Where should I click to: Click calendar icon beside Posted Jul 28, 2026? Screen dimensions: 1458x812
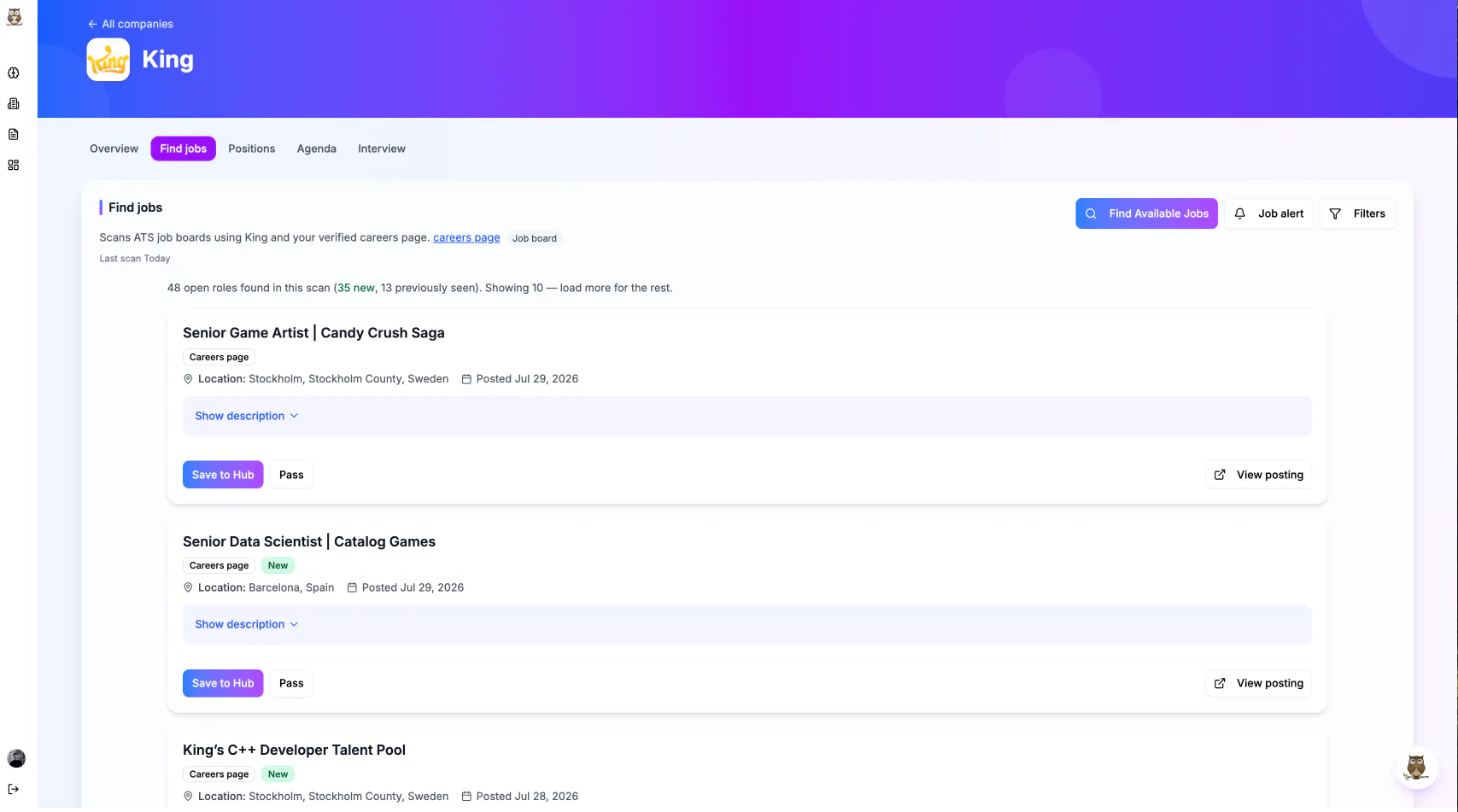466,797
